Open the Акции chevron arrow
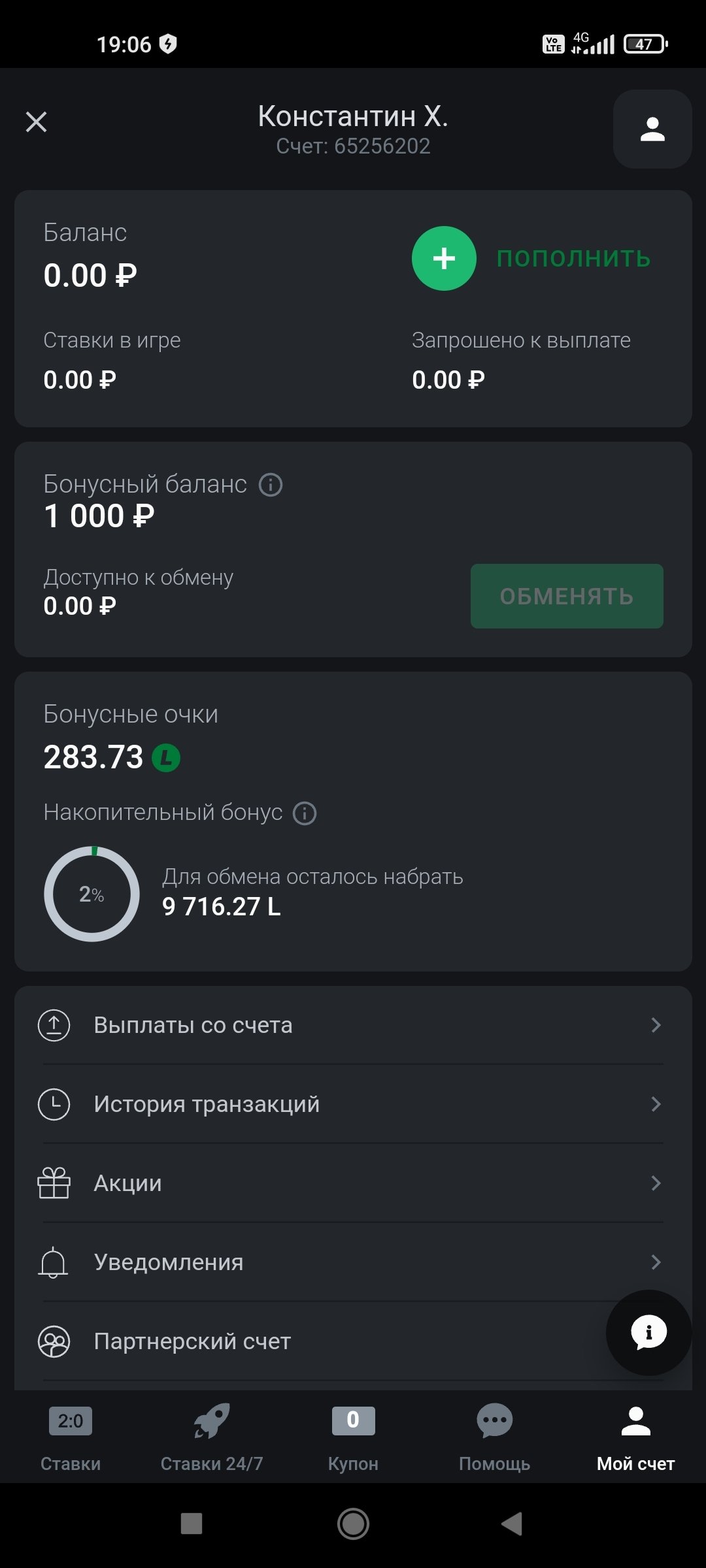 pyautogui.click(x=656, y=1183)
